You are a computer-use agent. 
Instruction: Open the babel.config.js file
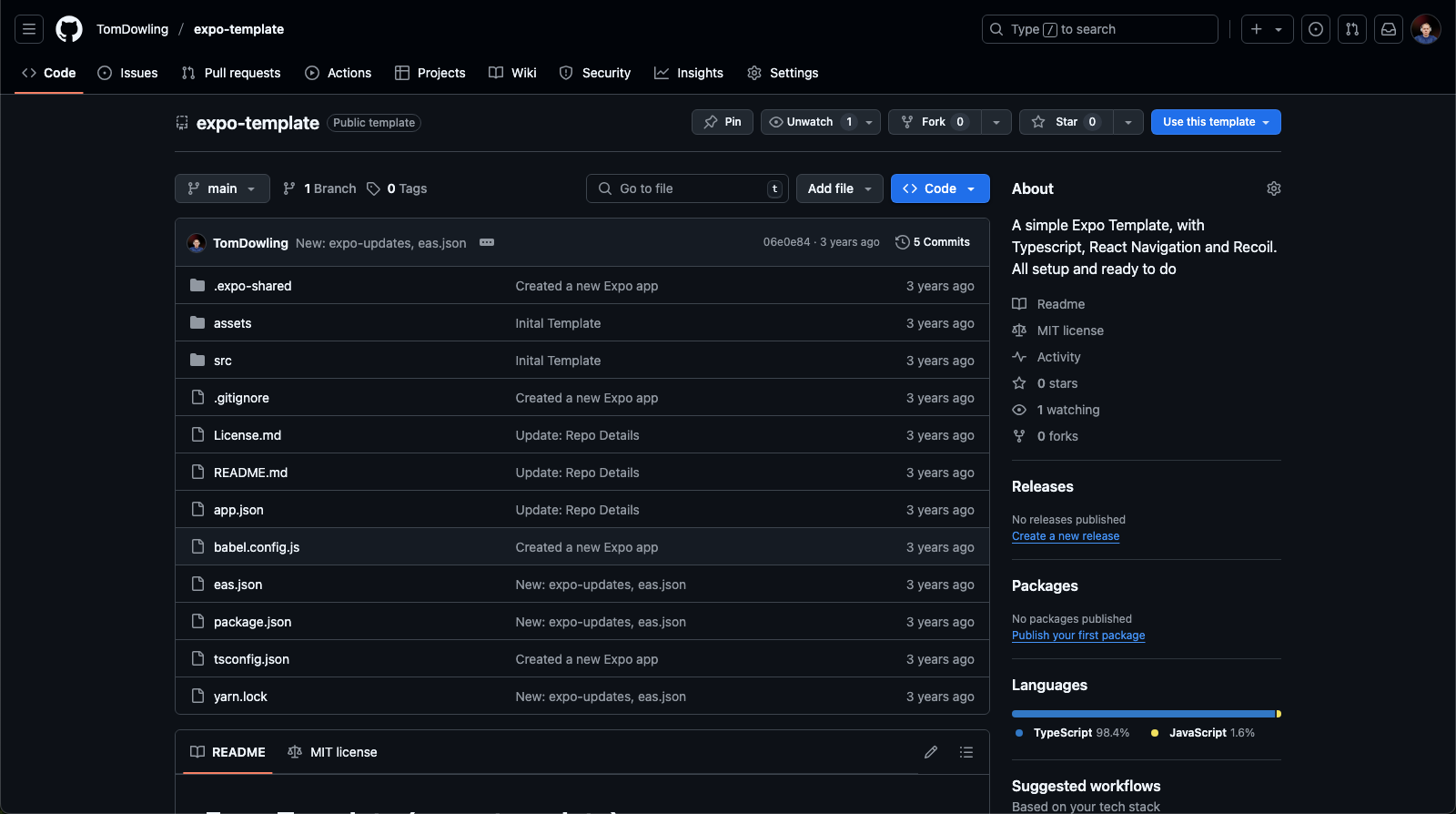257,547
